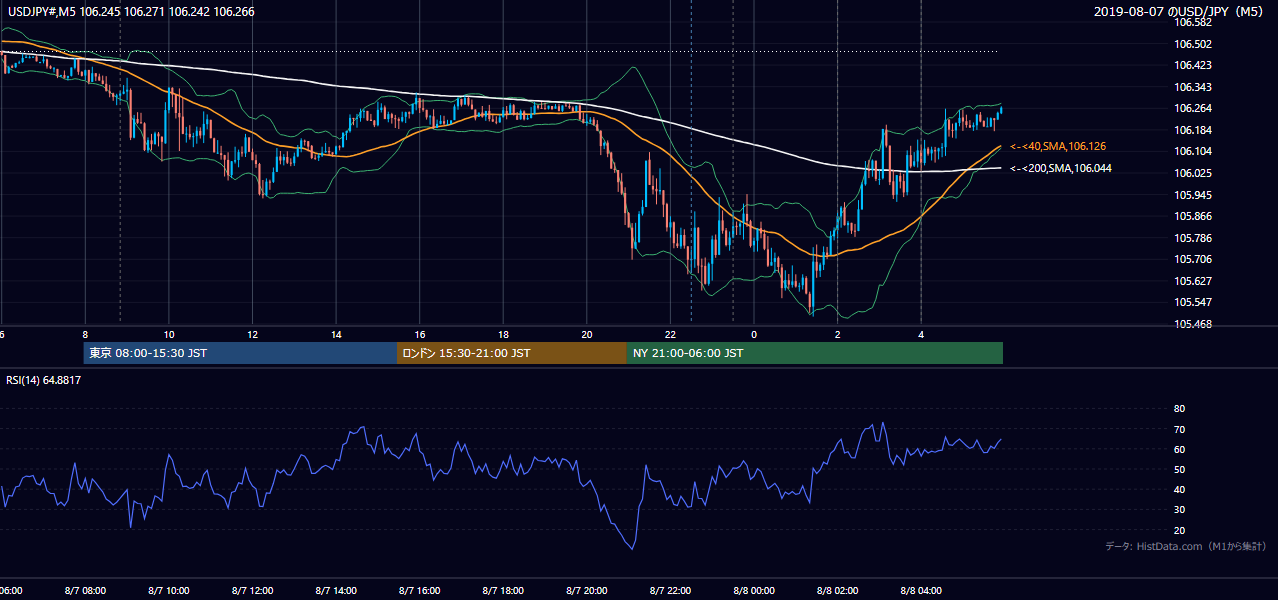Click the 8/8 02:00 bottom time label
Image resolution: width=1278 pixels, height=600 pixels.
(838, 591)
